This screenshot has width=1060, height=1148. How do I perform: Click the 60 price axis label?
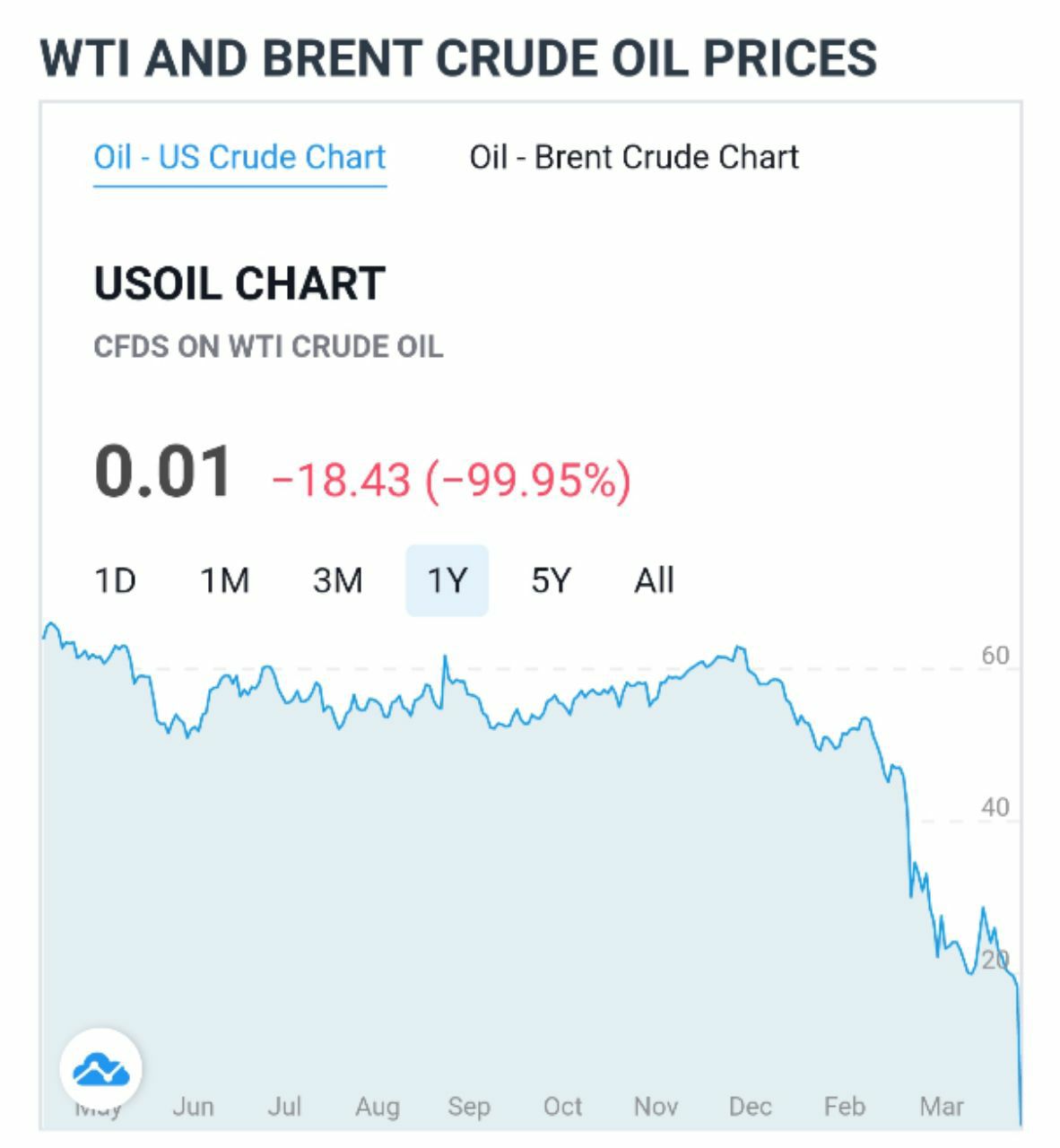click(995, 655)
